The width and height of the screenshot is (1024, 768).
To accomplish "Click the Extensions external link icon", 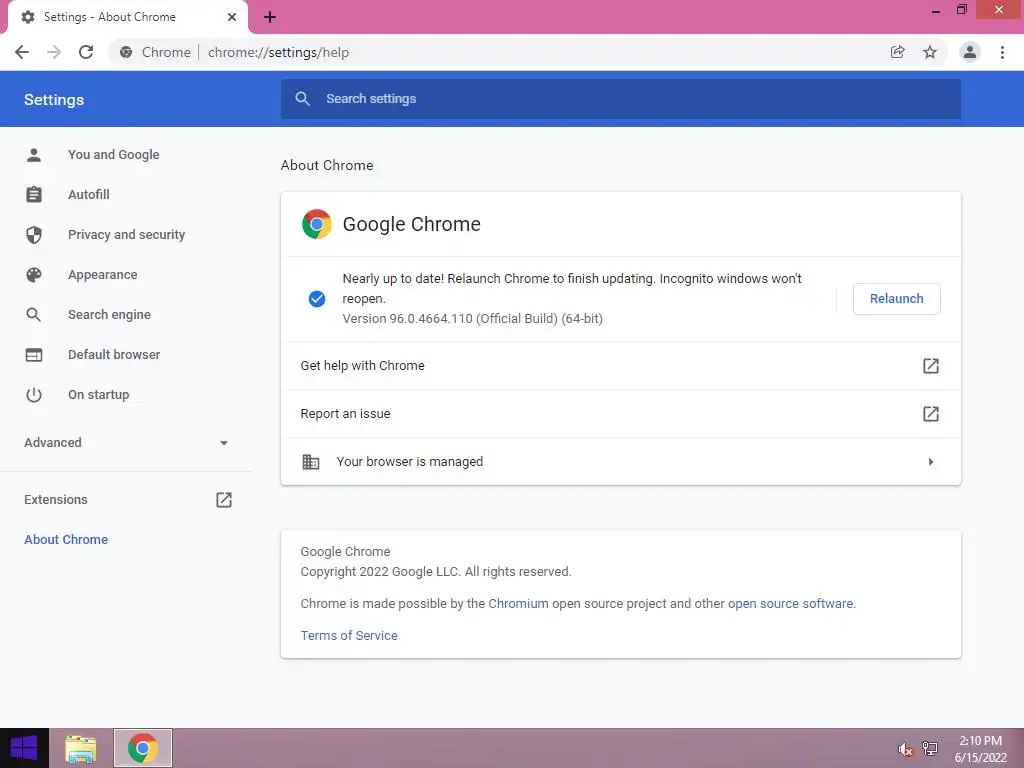I will tap(224, 500).
